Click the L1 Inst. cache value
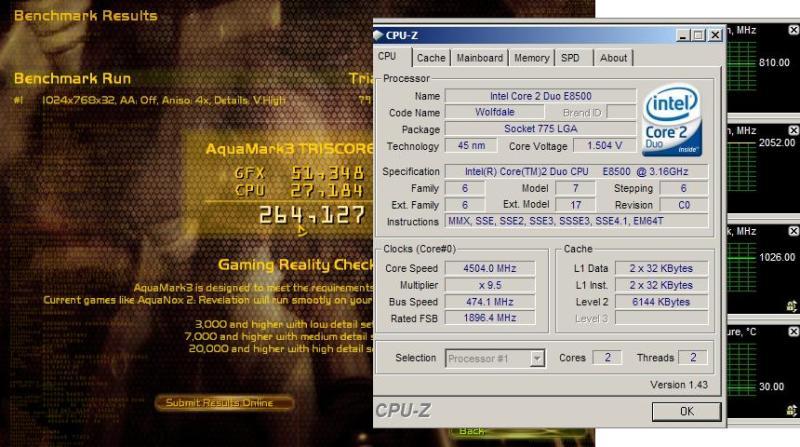This screenshot has width=800, height=447. tap(661, 285)
